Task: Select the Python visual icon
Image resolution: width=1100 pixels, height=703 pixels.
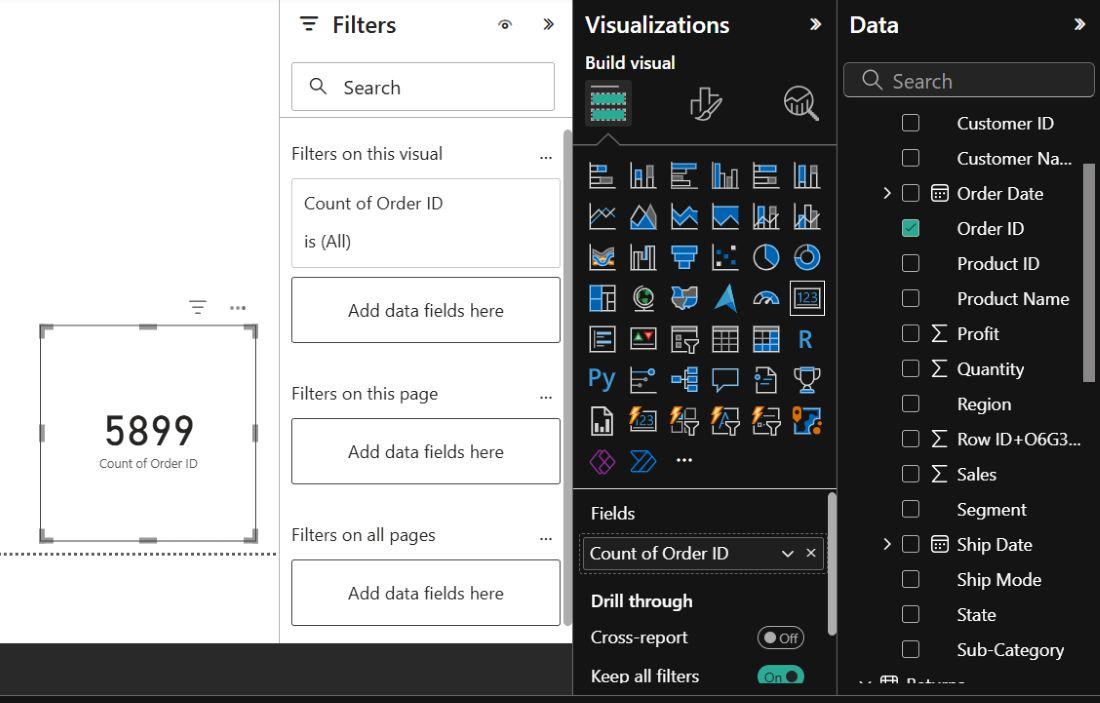Action: point(602,379)
